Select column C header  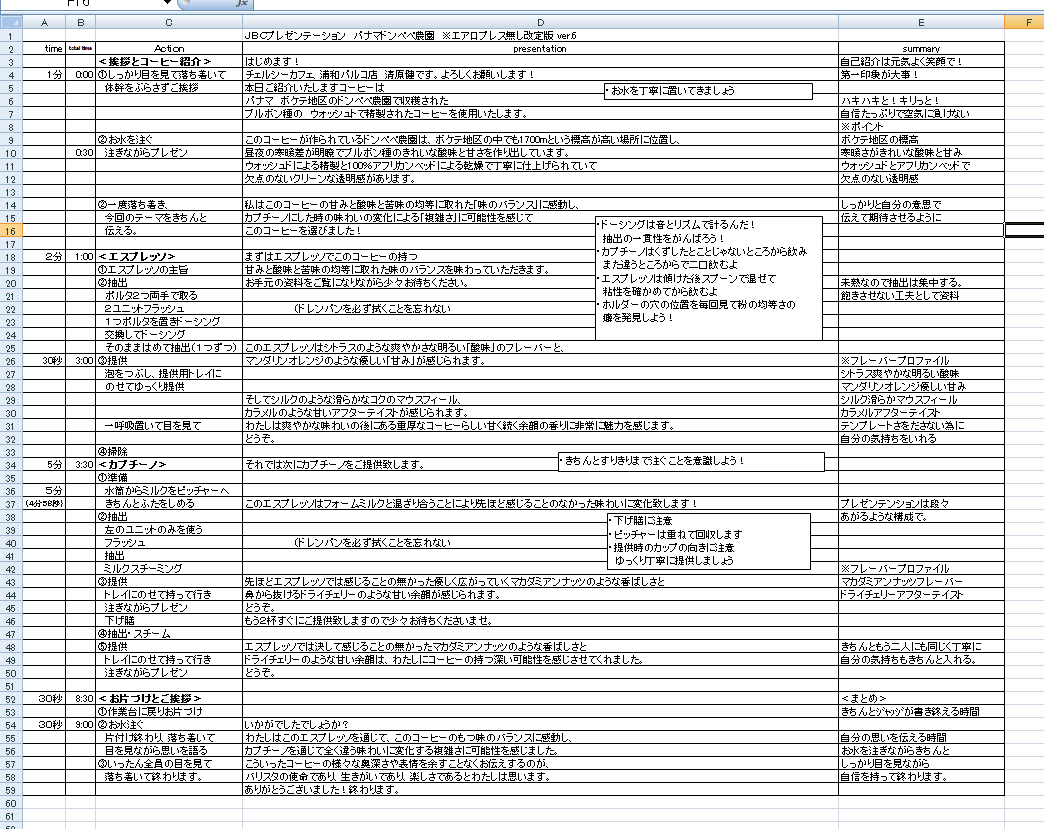point(169,22)
